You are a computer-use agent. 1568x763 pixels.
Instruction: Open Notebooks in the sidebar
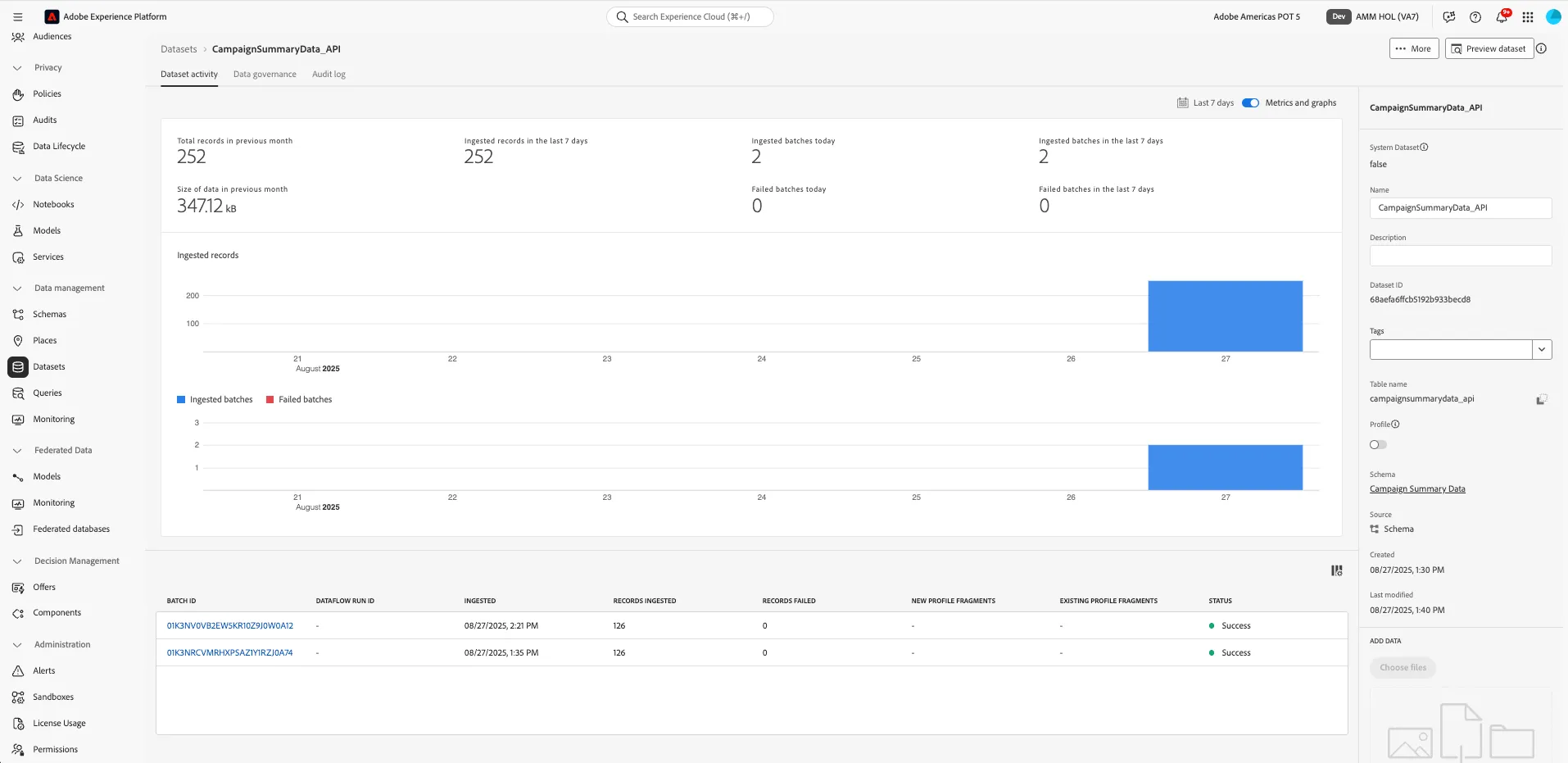(x=53, y=205)
